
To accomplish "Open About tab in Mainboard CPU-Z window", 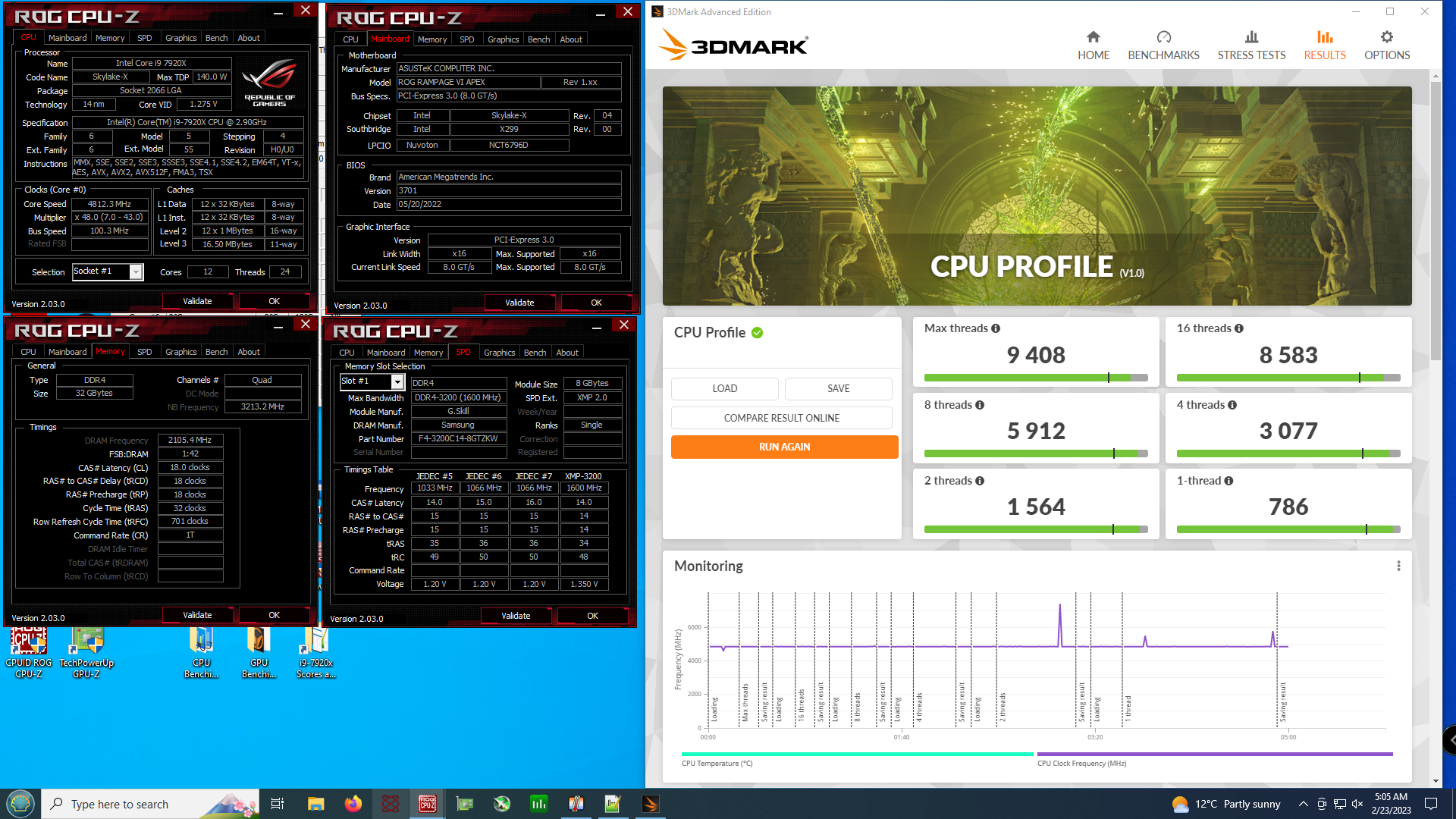I will (571, 39).
